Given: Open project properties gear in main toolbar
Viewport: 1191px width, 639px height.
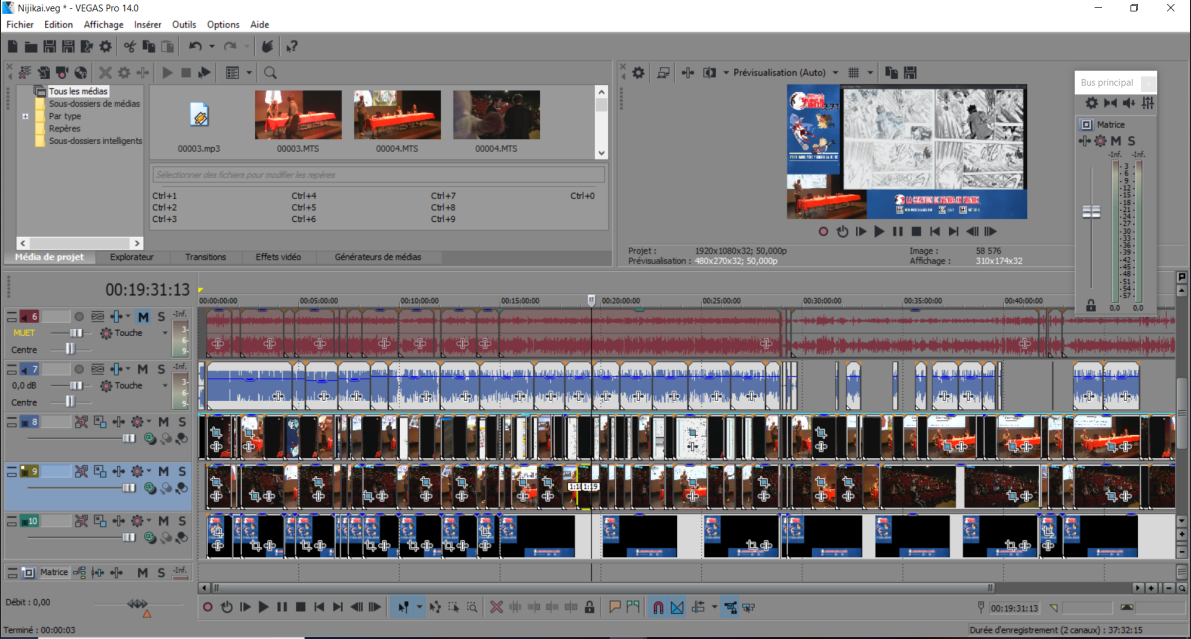Looking at the screenshot, I should (x=106, y=47).
